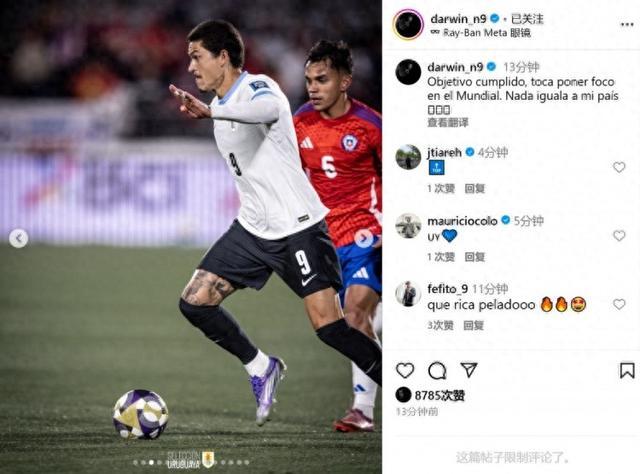This screenshot has width=640, height=474.
Task: Select the first carousel indicator dot
Action: 135,463
